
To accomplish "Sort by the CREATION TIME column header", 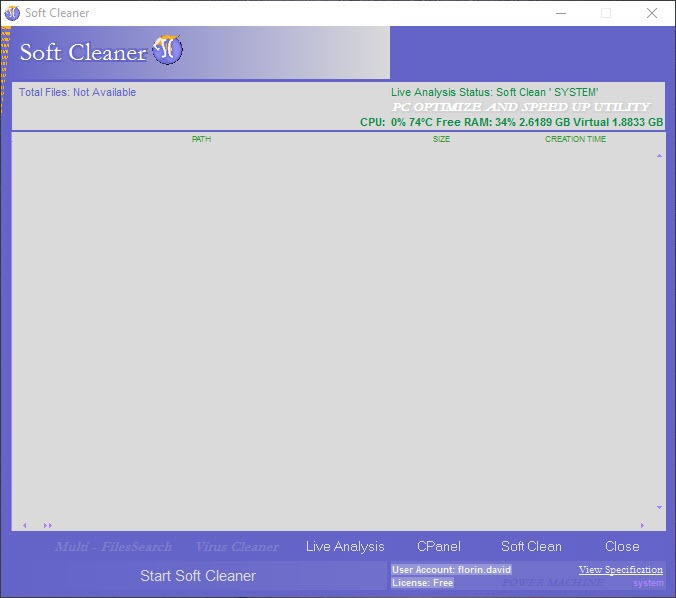I will [x=575, y=139].
